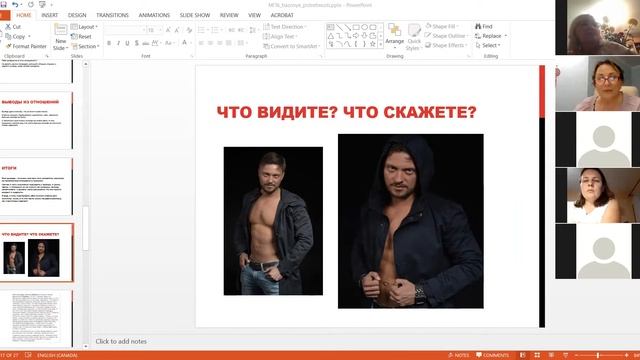
Task: Toggle italic formatting
Action: 118,43
